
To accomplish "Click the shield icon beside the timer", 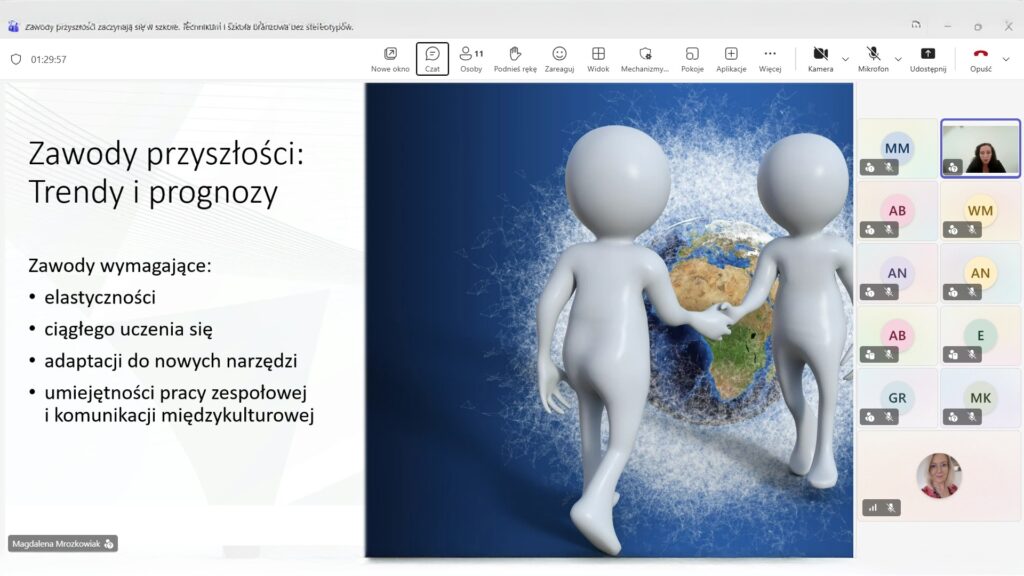I will [15, 59].
